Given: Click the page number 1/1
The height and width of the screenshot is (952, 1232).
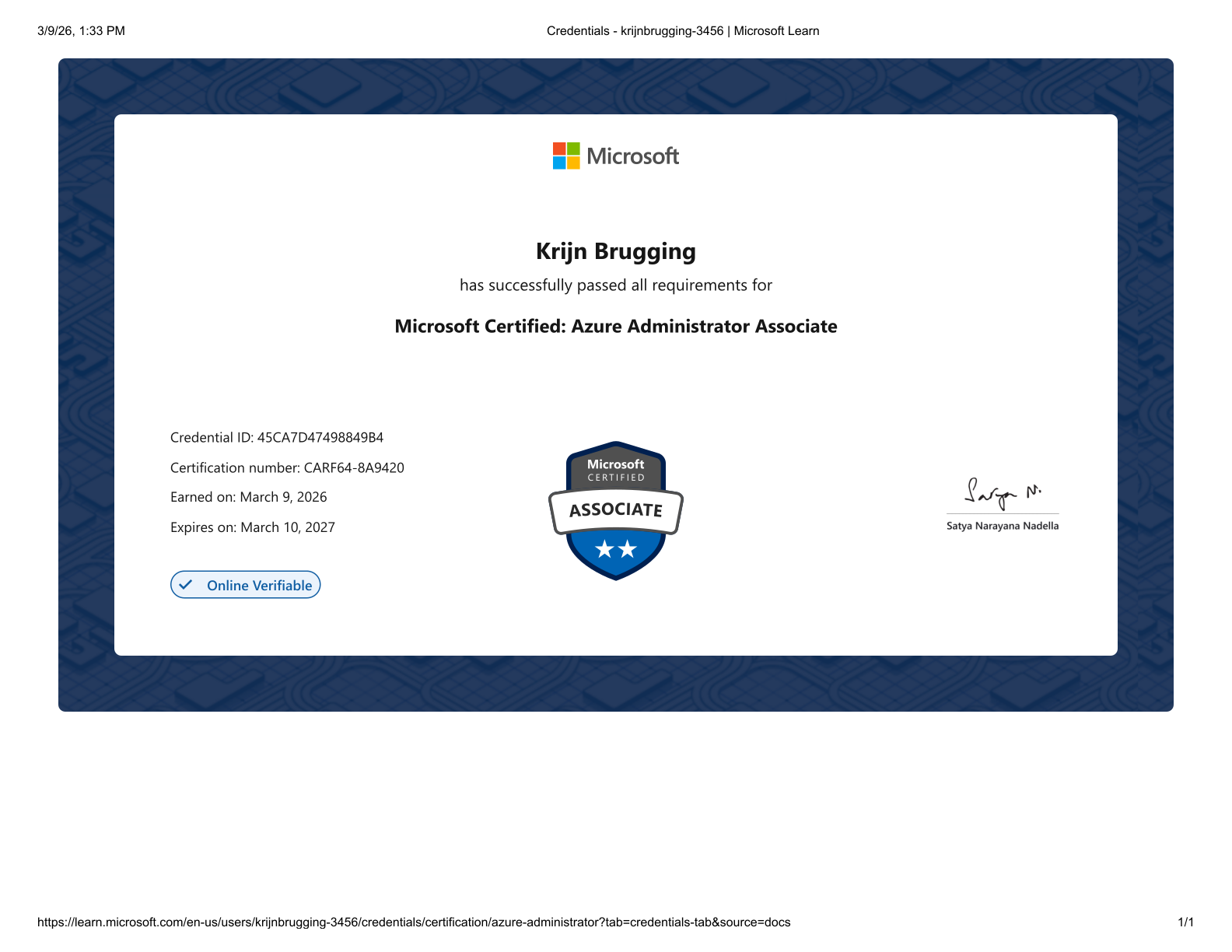Looking at the screenshot, I should (x=1185, y=922).
